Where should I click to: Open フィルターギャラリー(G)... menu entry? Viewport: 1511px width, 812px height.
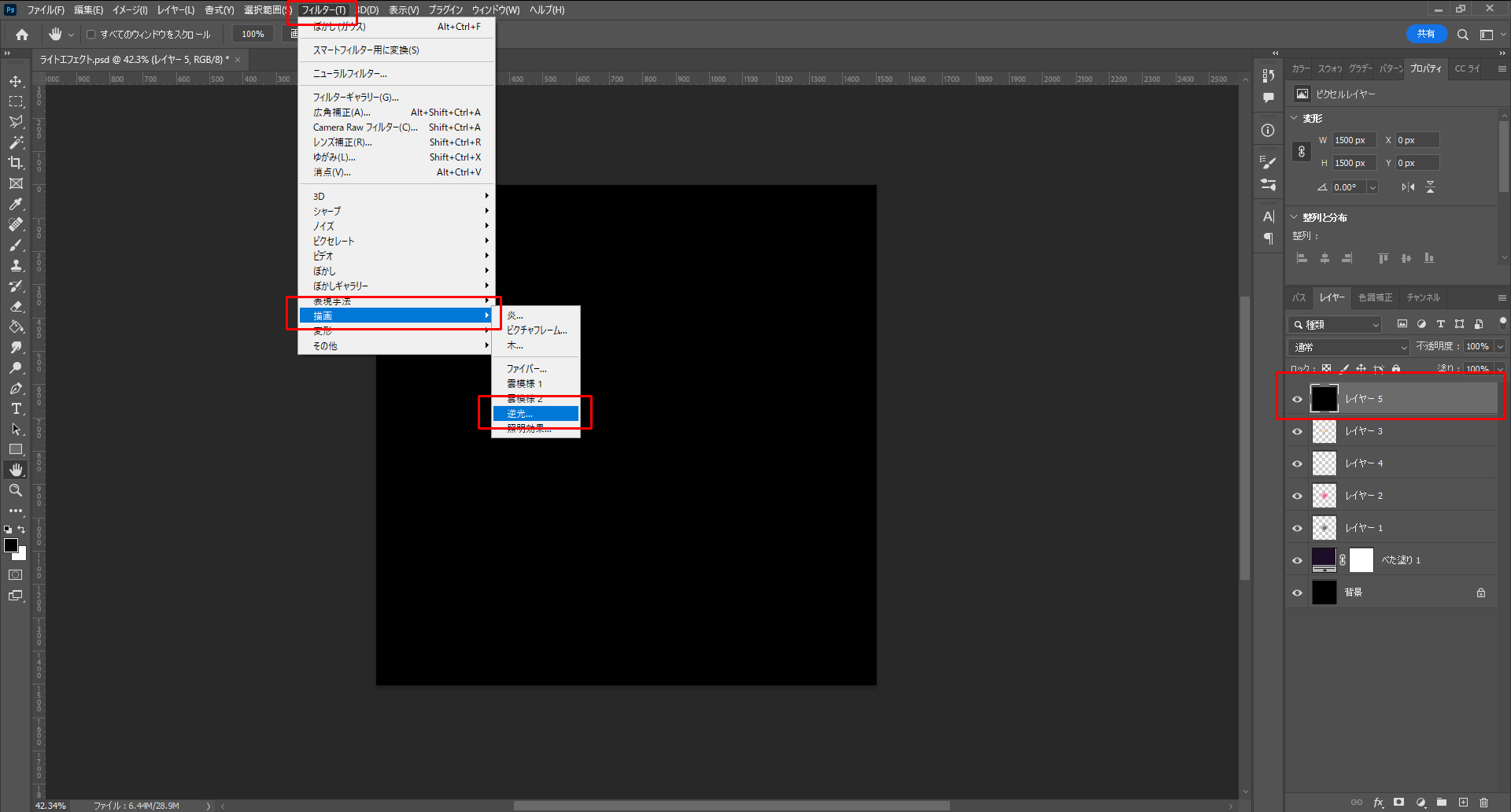[x=356, y=98]
